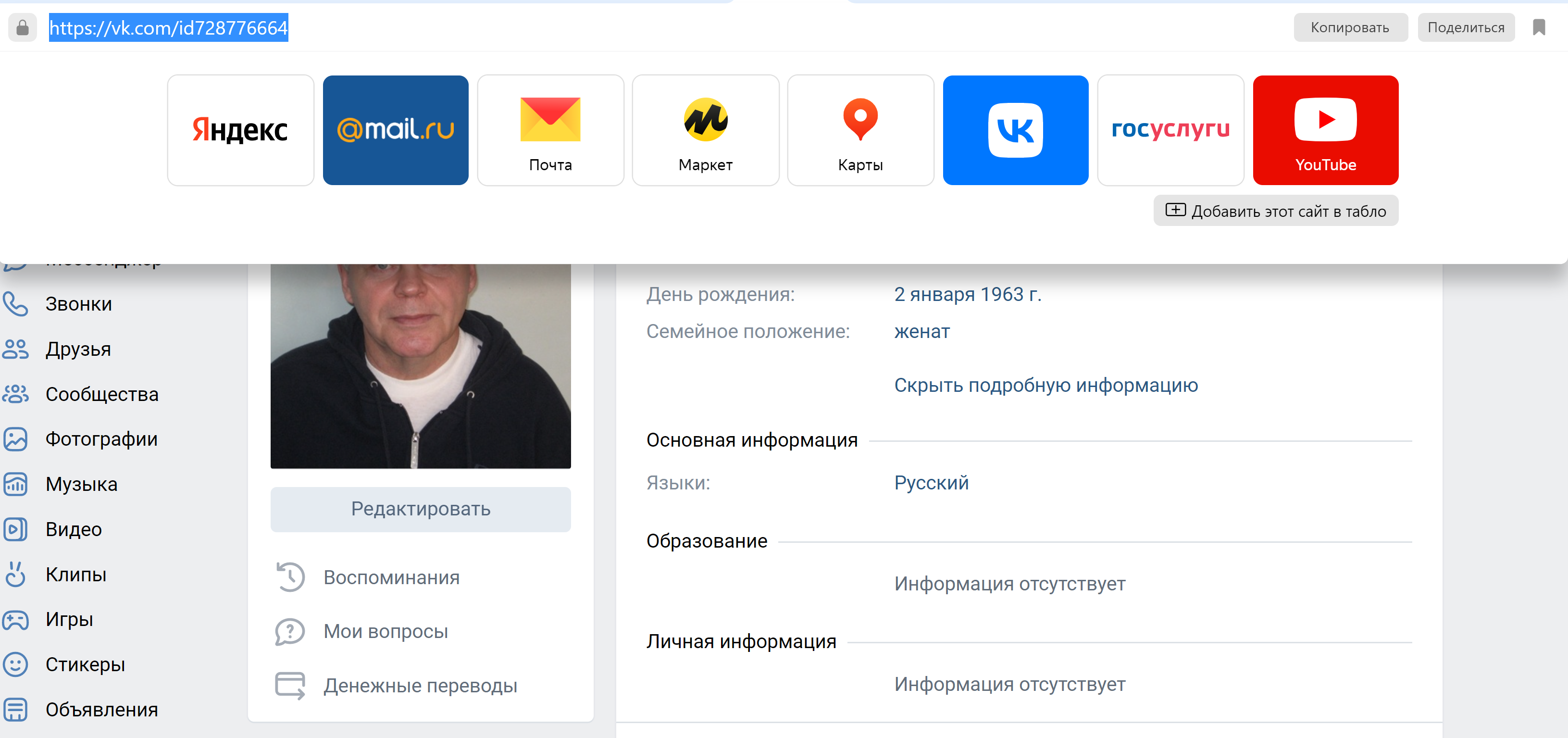Screen dimensions: 1568x738
Task: Click Копировать button to copy URL
Action: [1350, 27]
